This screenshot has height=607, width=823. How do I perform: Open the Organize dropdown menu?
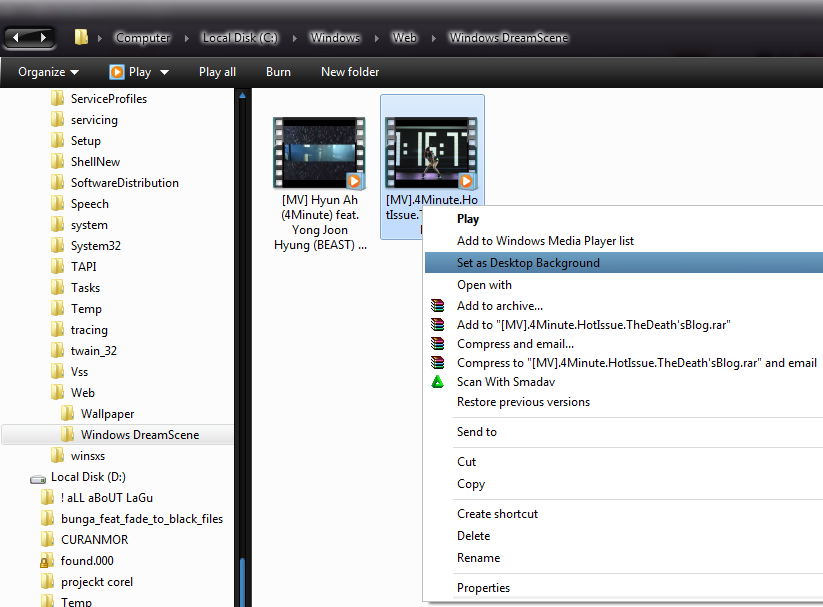click(x=48, y=72)
